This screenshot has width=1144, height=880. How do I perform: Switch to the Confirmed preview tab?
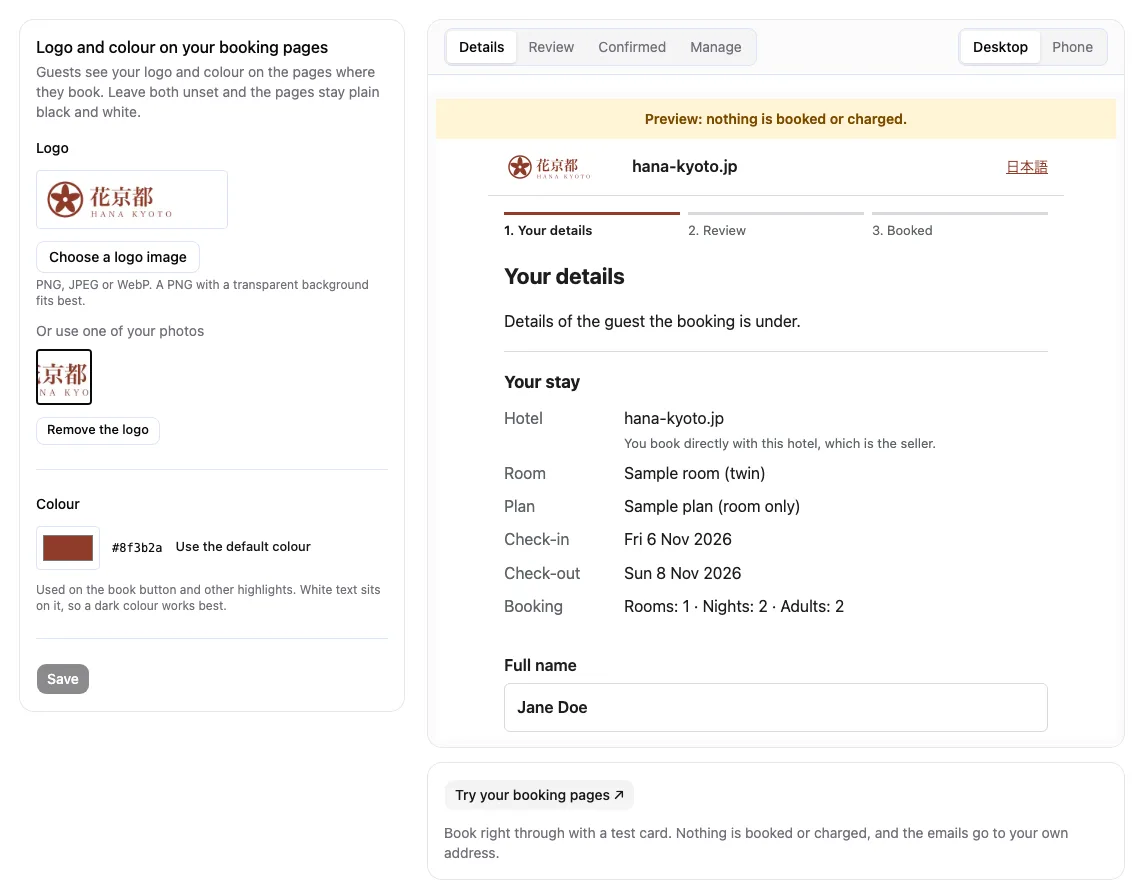click(632, 47)
